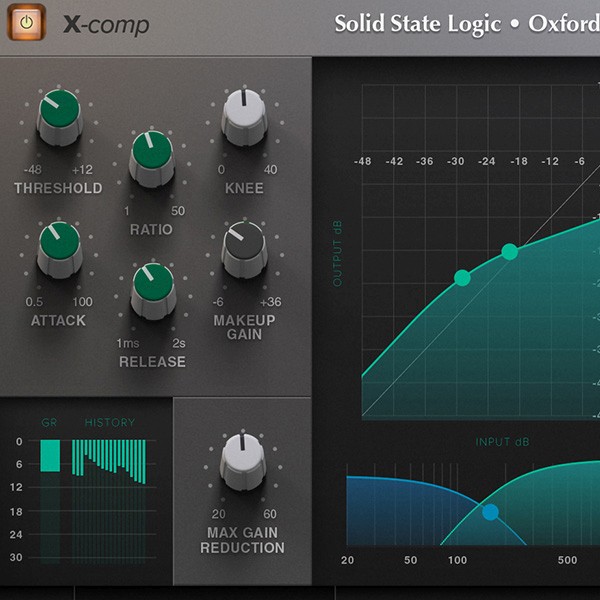Image resolution: width=600 pixels, height=600 pixels.
Task: Click the RATIO label
Action: tap(151, 230)
